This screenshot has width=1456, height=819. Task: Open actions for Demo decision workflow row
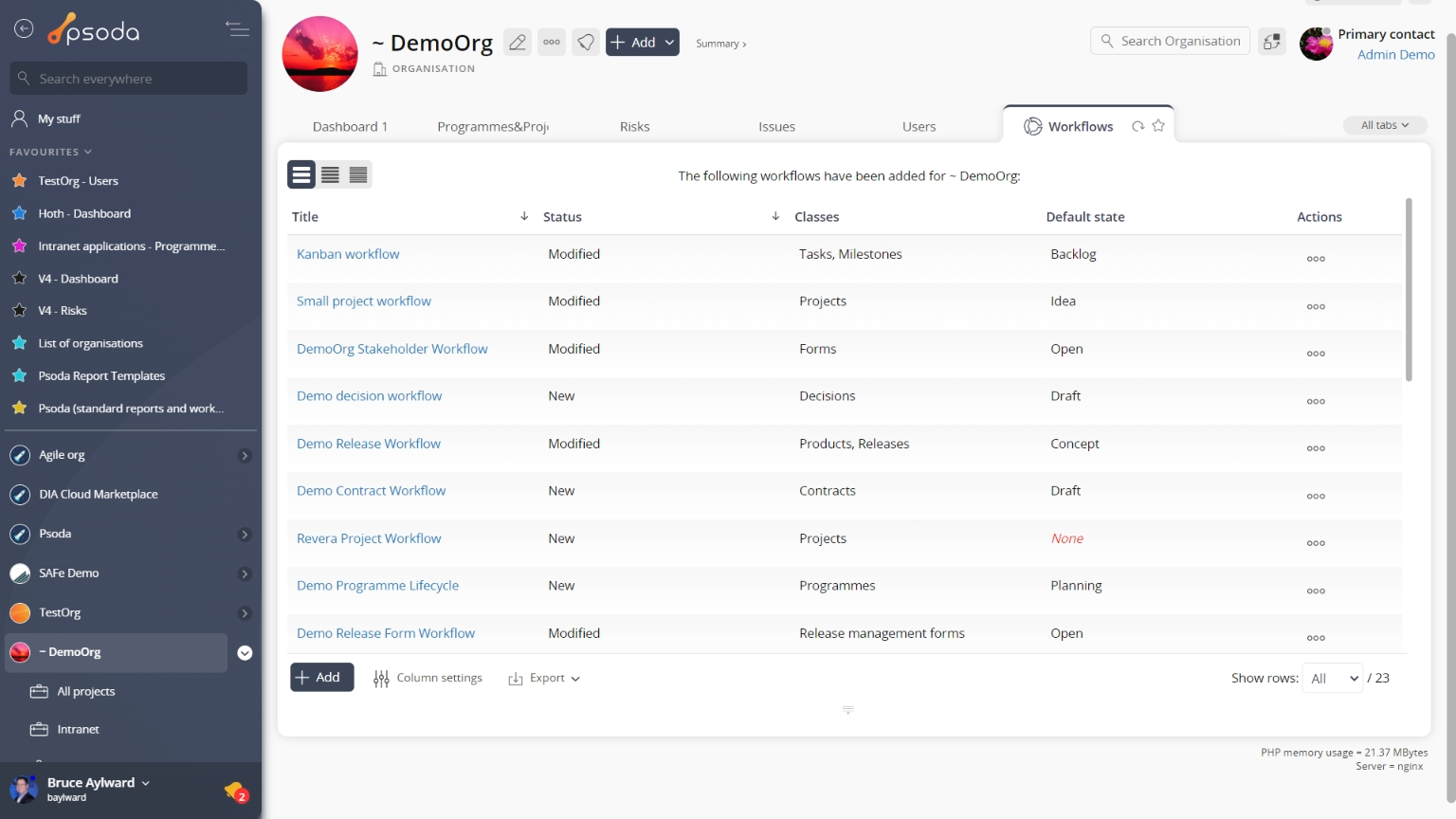pos(1316,401)
